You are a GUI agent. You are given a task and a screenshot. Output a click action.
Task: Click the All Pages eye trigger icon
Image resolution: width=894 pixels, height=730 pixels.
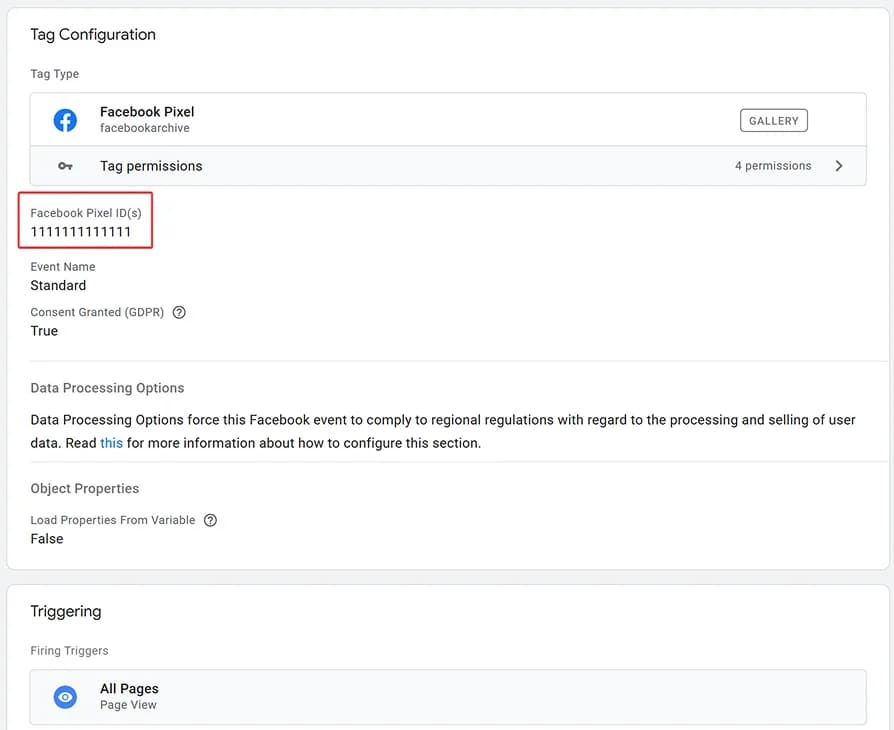point(65,697)
